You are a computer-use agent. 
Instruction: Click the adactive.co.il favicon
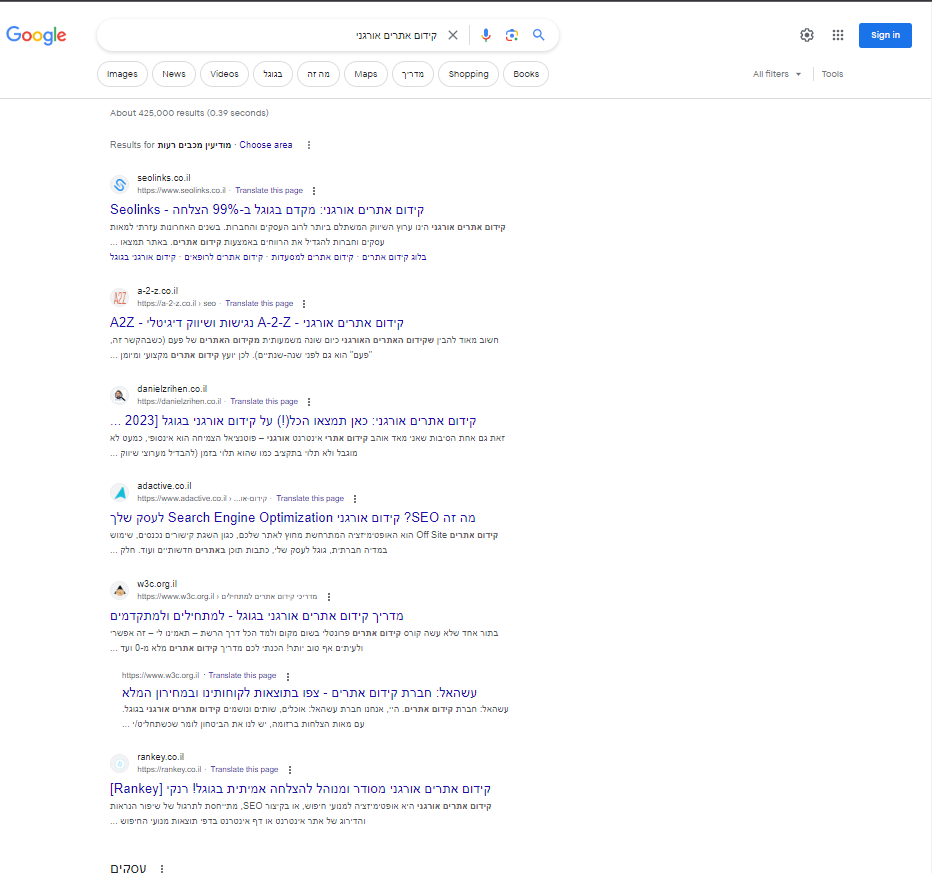[119, 493]
